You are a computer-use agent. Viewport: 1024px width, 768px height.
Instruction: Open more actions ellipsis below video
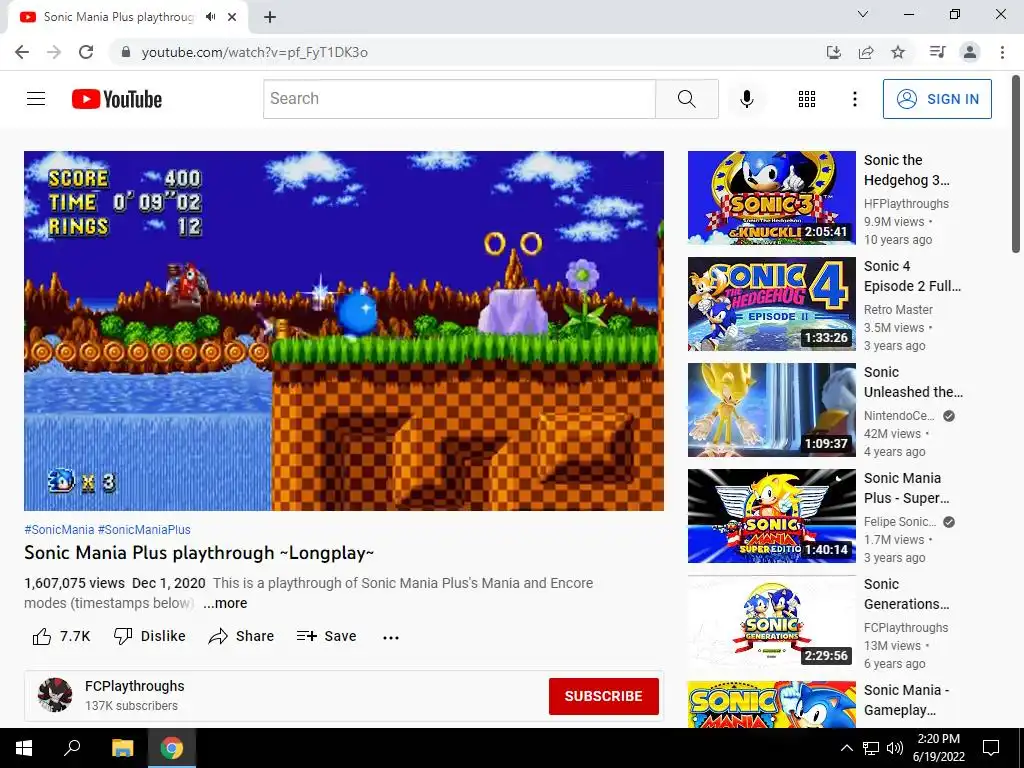(x=391, y=637)
